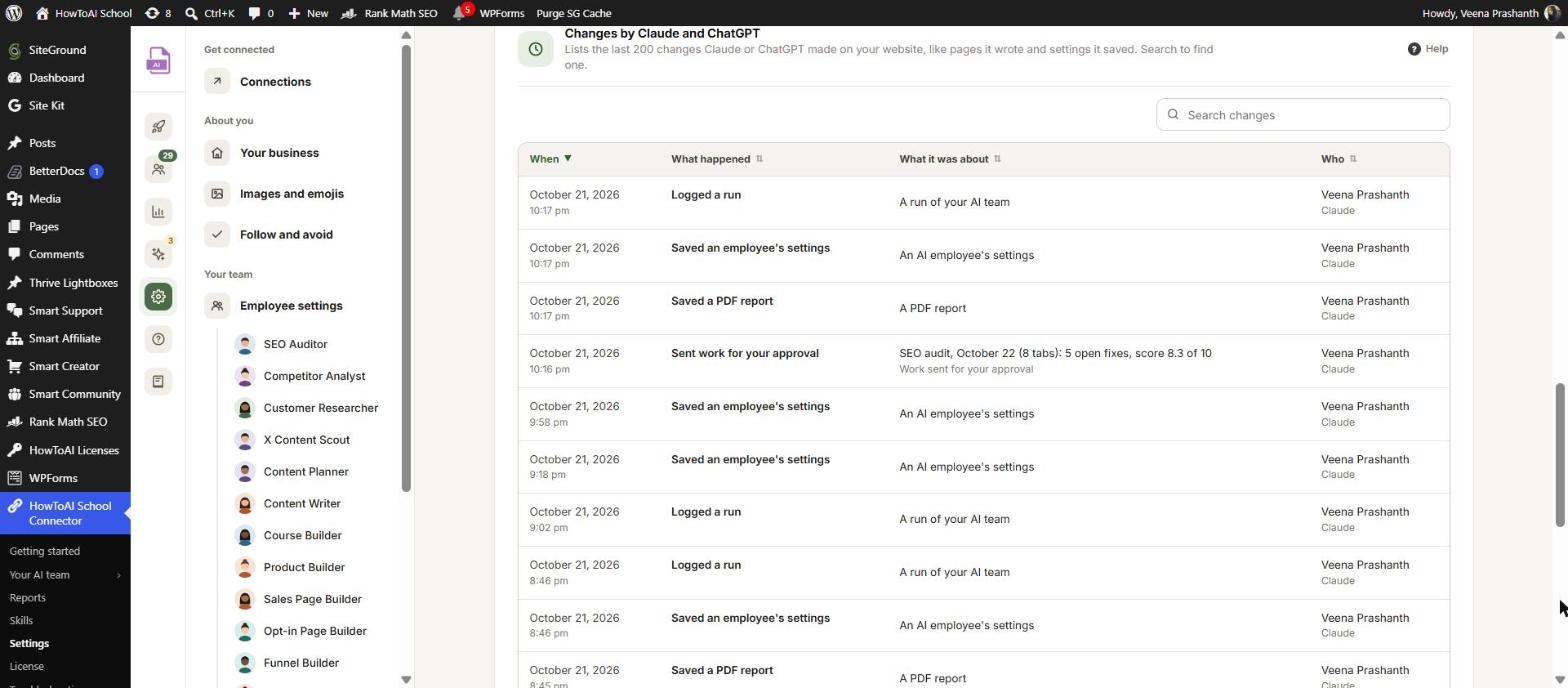The image size is (1568, 688).
Task: Click the 'SEO audit, October 22' description
Action: pyautogui.click(x=1055, y=353)
